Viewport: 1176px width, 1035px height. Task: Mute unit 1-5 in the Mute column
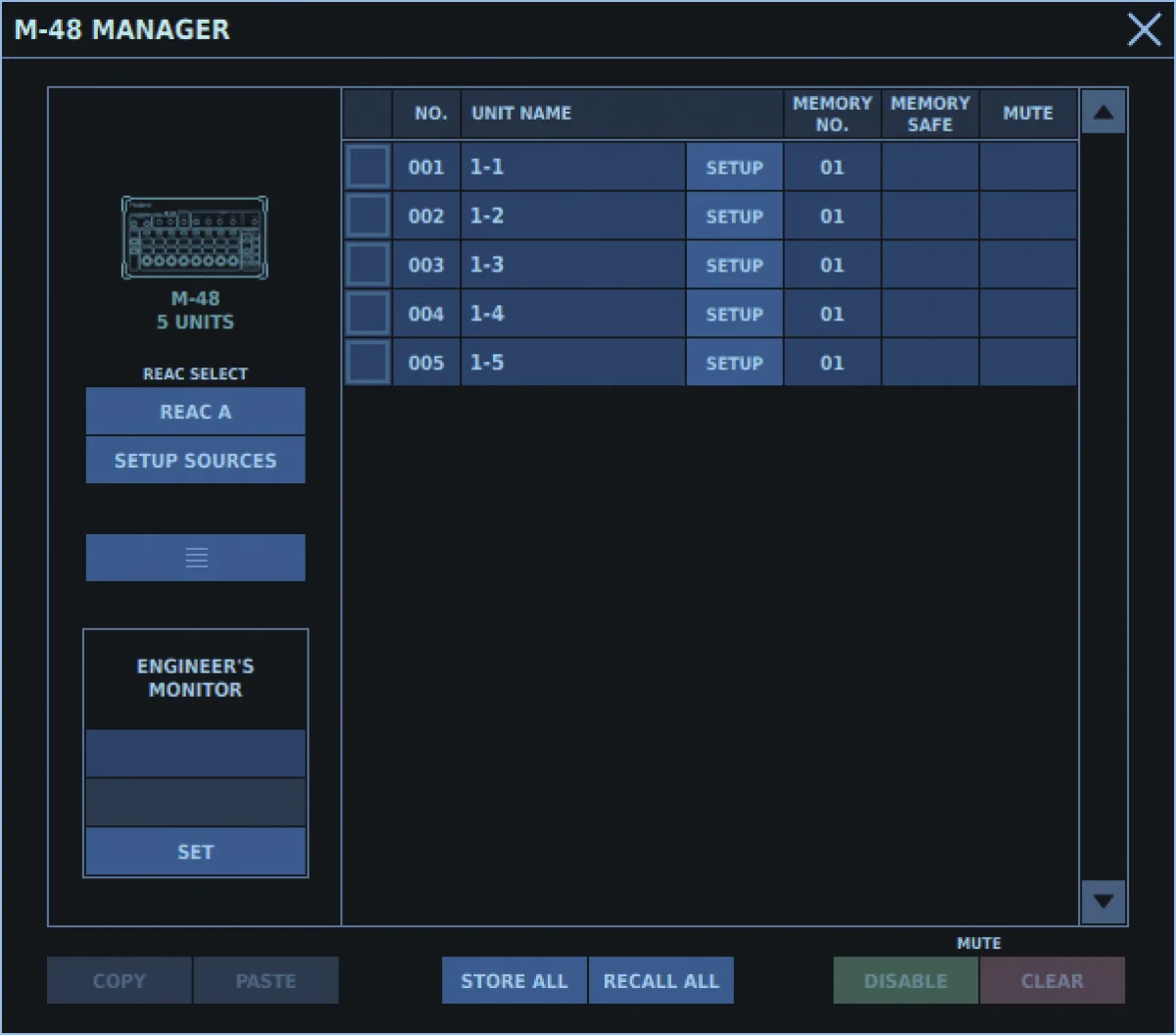coord(1028,363)
